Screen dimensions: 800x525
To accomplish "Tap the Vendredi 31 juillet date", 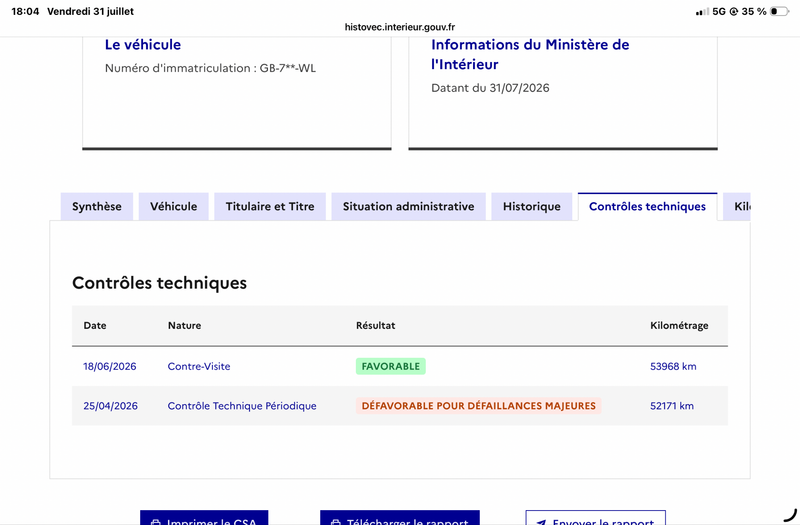I will click(90, 11).
